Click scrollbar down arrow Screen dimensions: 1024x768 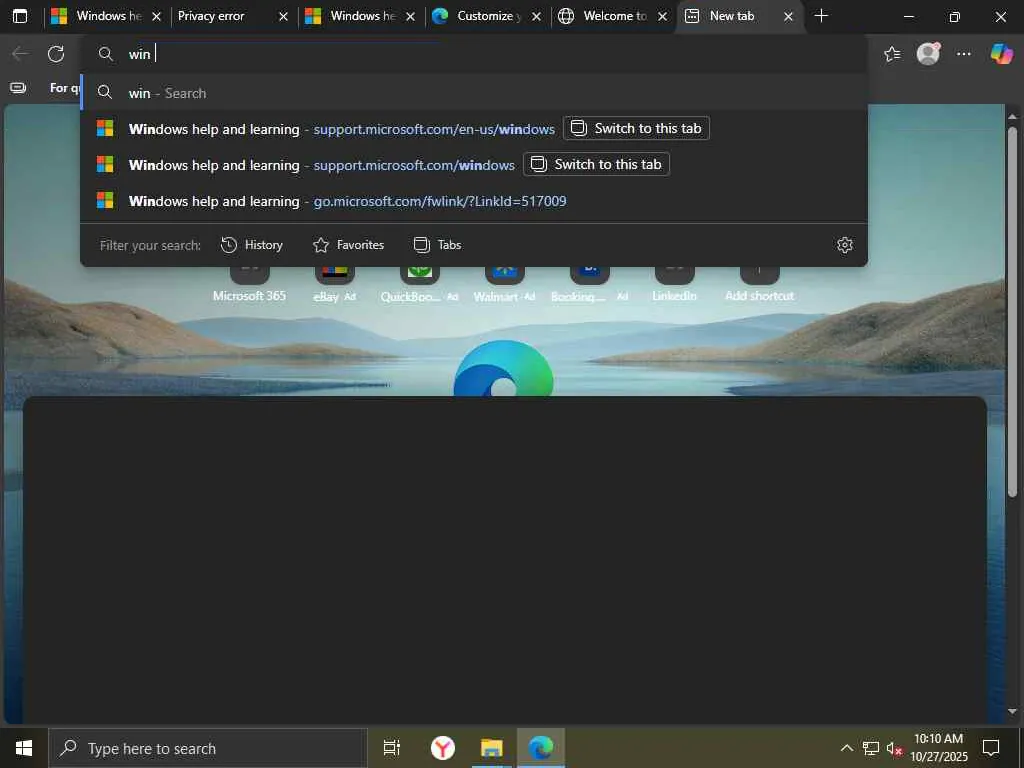1012,711
